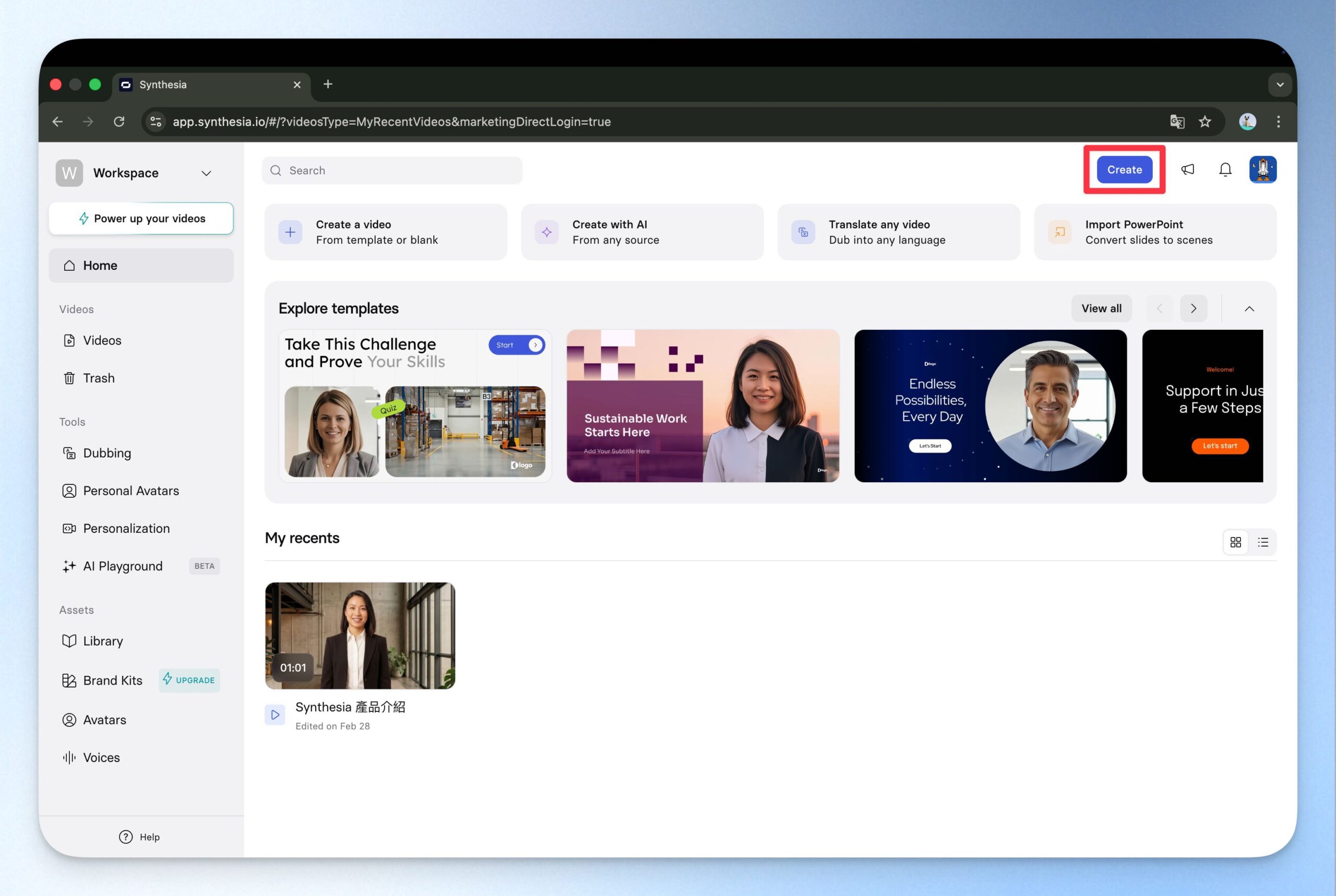Click the browser forward arrow
The height and width of the screenshot is (896, 1336).
[x=88, y=122]
